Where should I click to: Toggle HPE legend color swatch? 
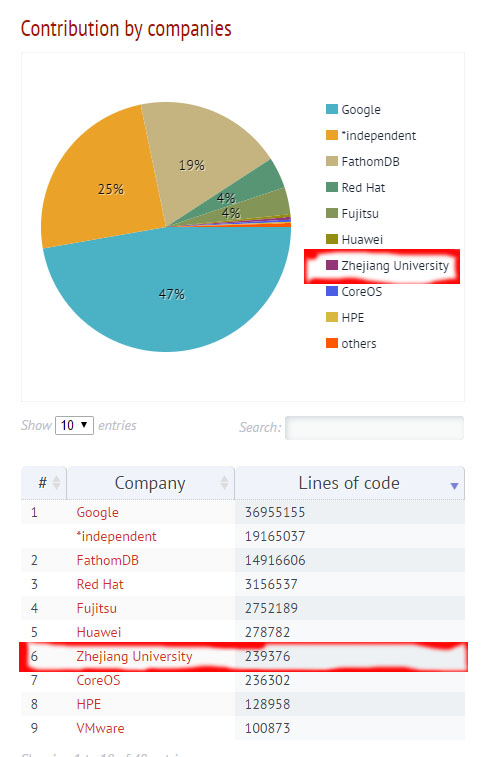332,317
